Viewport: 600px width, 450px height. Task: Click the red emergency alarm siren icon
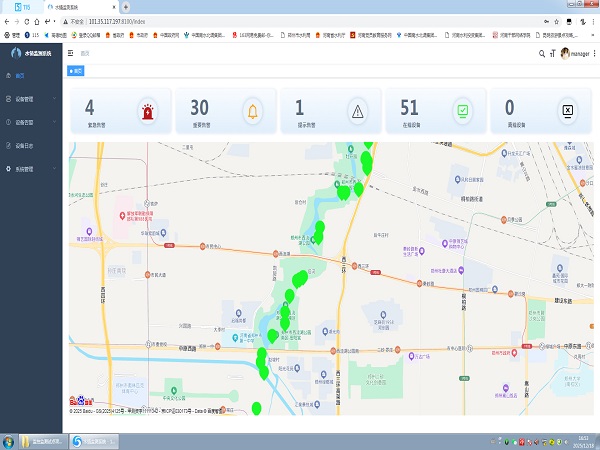(148, 111)
